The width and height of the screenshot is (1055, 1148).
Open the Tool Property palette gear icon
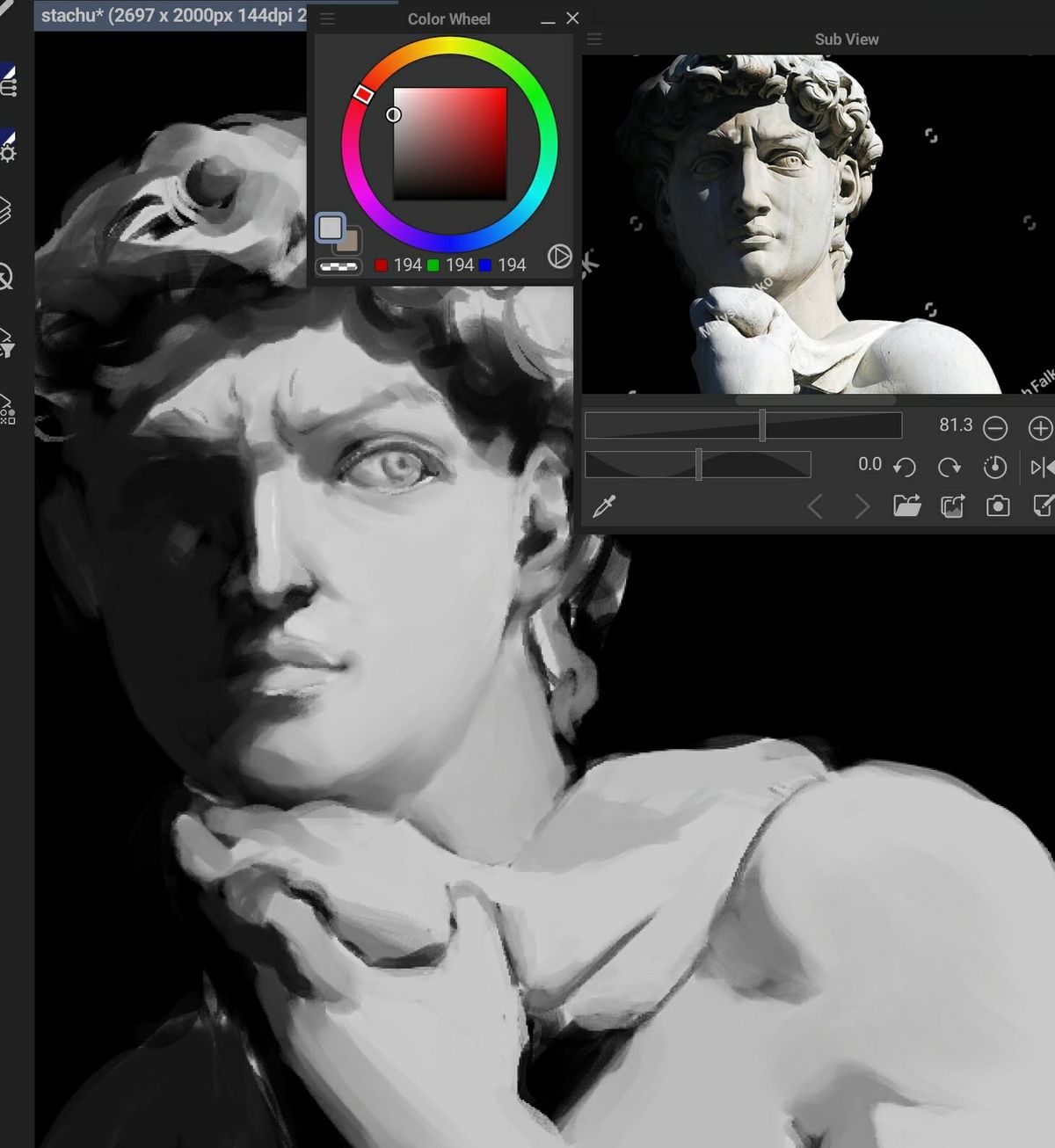(8, 147)
